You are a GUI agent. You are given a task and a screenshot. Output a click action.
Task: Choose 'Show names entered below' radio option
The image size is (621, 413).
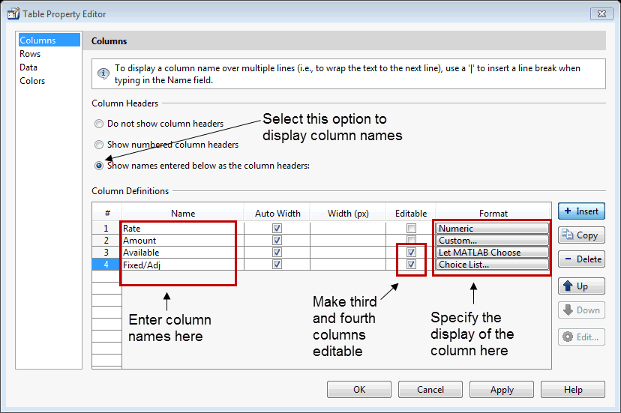98,166
